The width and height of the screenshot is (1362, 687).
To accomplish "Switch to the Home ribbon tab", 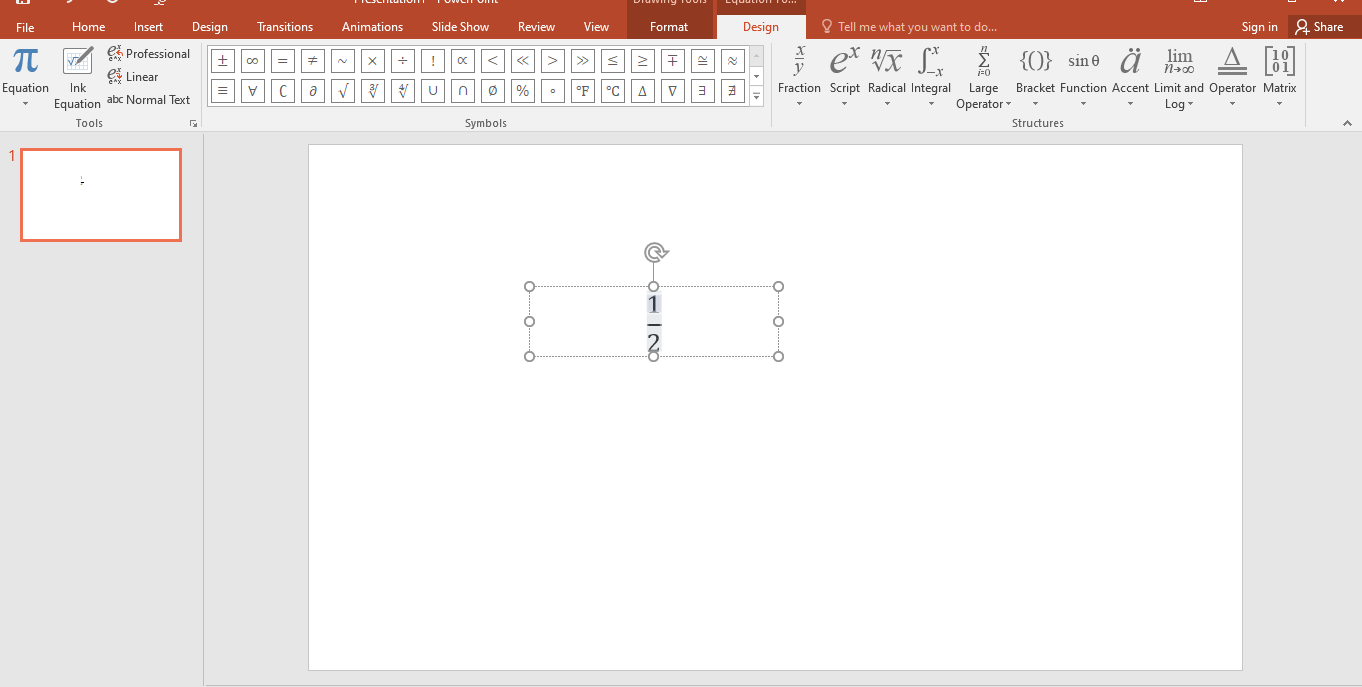I will click(x=88, y=26).
